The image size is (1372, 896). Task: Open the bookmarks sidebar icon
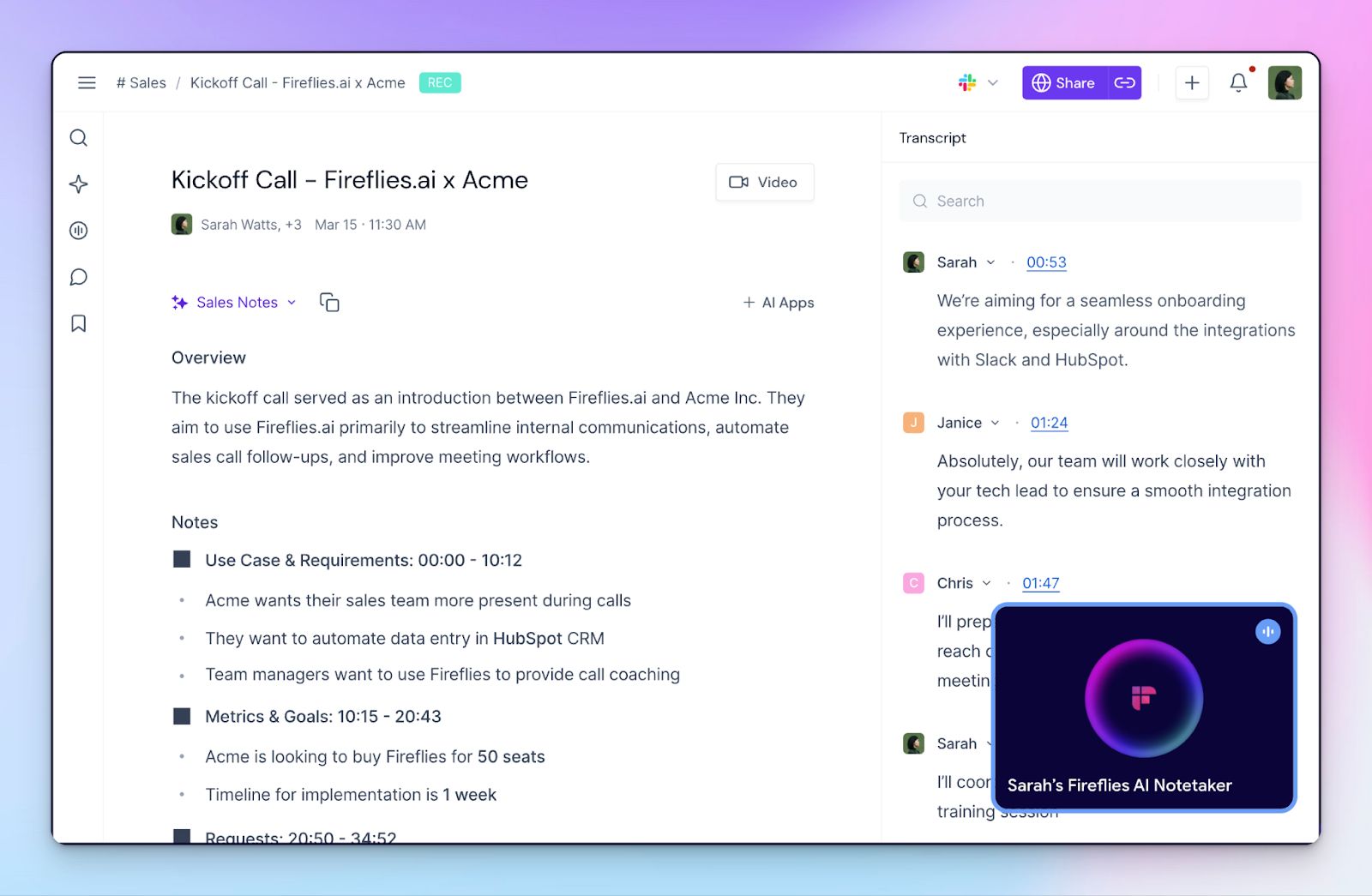tap(79, 323)
